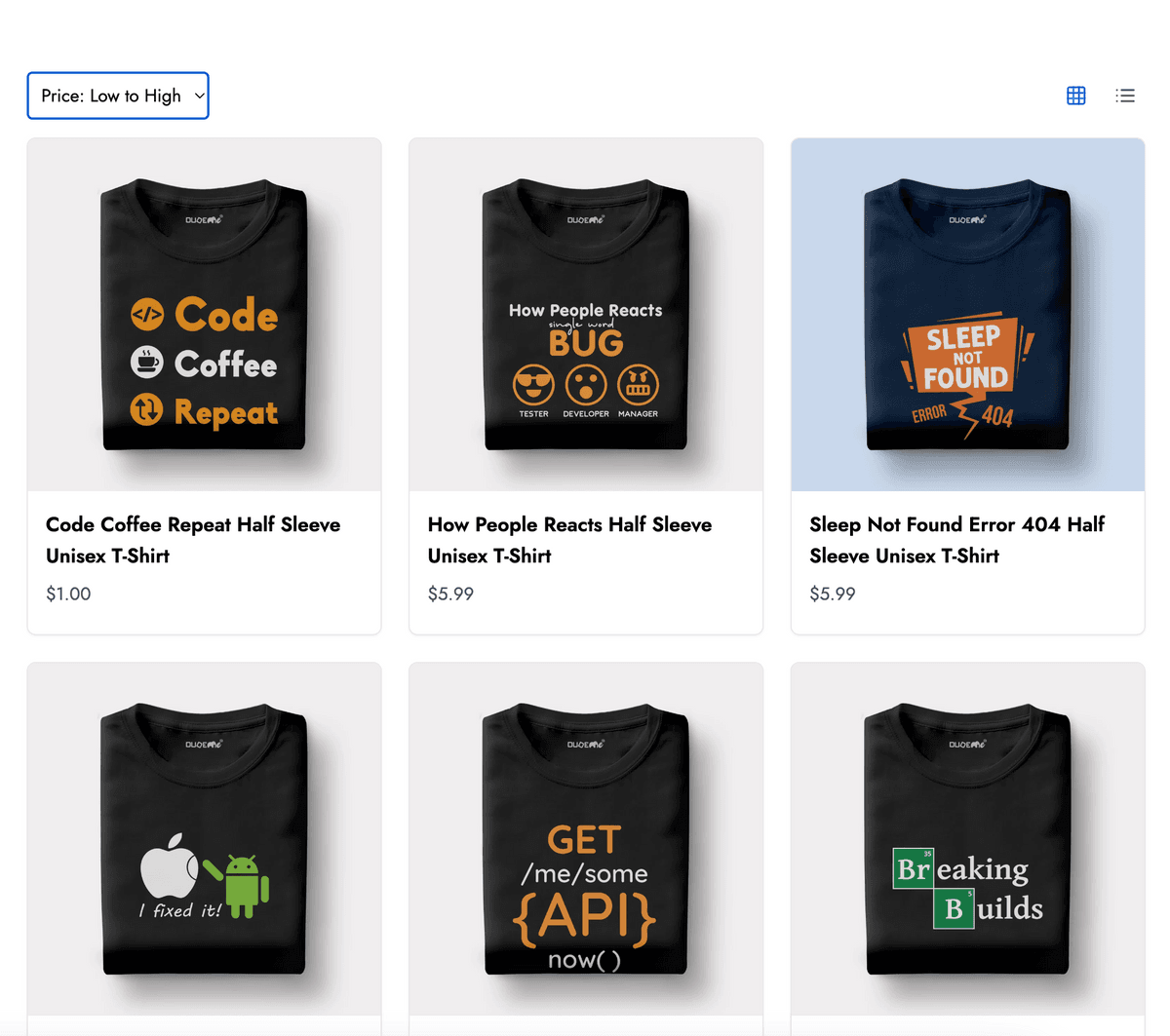
Task: Open the Breaking Builds shirt image
Action: (x=967, y=839)
